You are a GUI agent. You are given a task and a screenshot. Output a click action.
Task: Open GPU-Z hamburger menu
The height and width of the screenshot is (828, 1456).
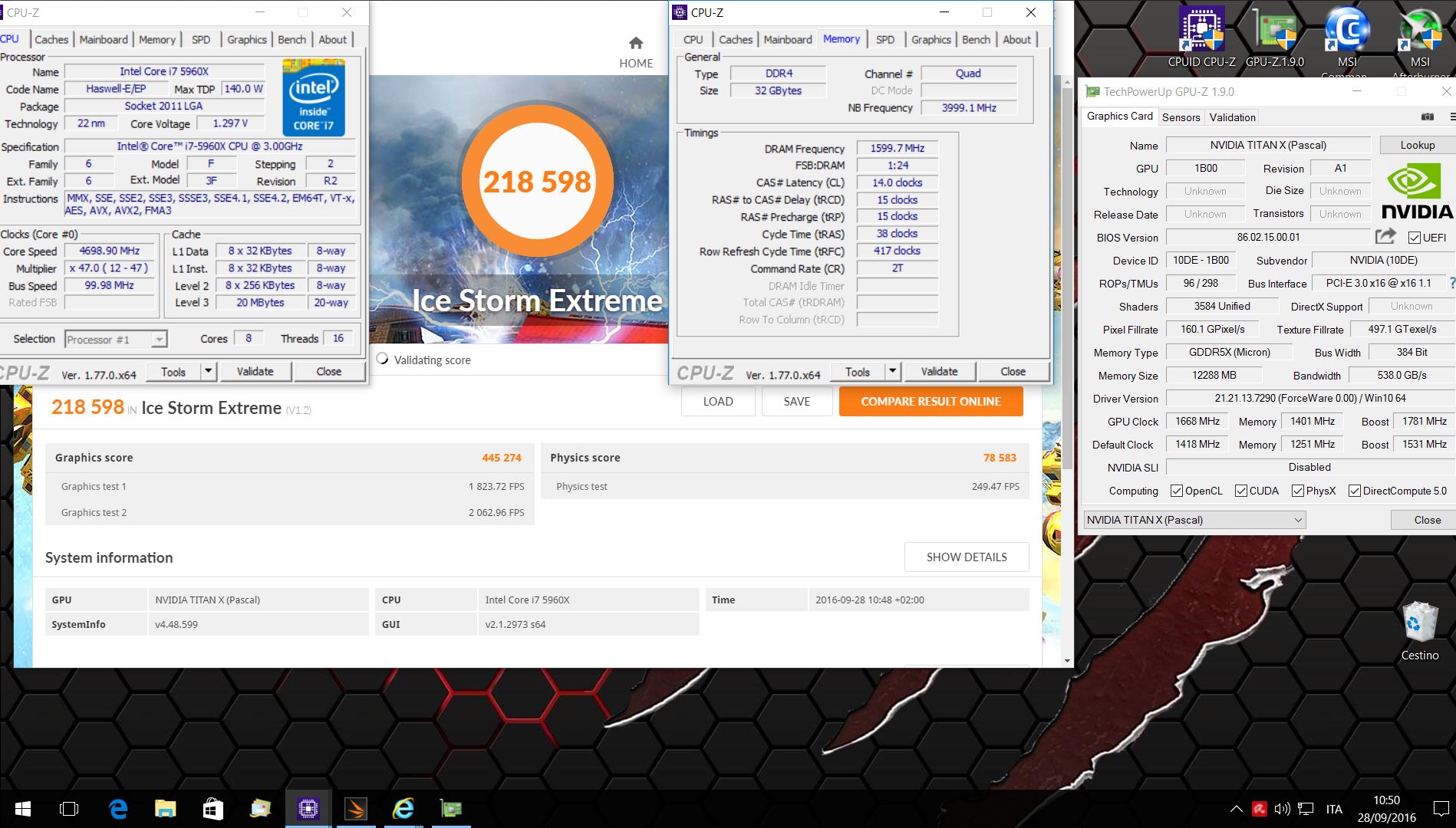pyautogui.click(x=1452, y=117)
